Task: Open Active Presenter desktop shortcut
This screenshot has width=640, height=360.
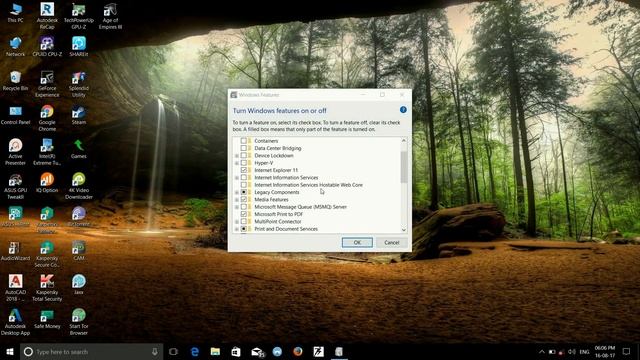Action: 16,151
